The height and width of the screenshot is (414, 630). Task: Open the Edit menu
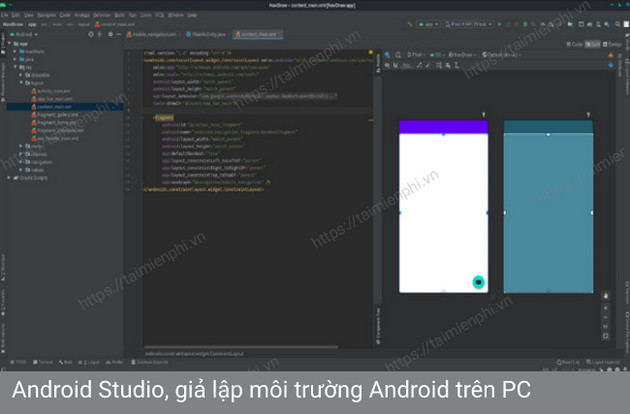point(16,15)
